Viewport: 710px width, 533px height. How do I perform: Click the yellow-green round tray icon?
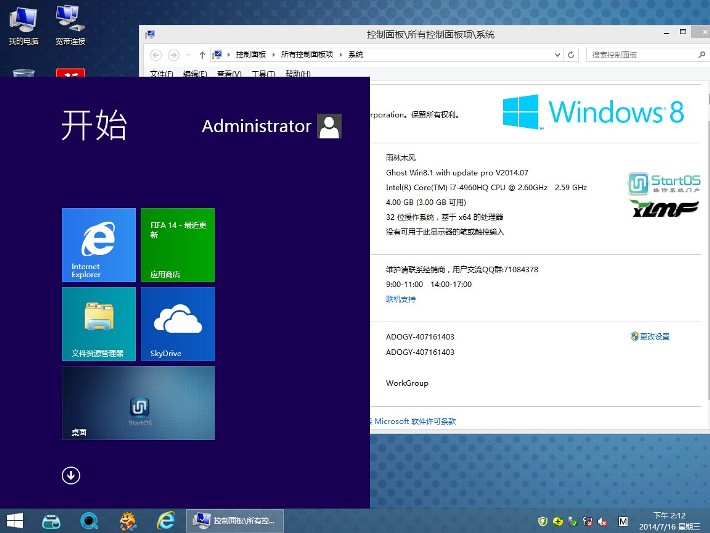point(558,522)
